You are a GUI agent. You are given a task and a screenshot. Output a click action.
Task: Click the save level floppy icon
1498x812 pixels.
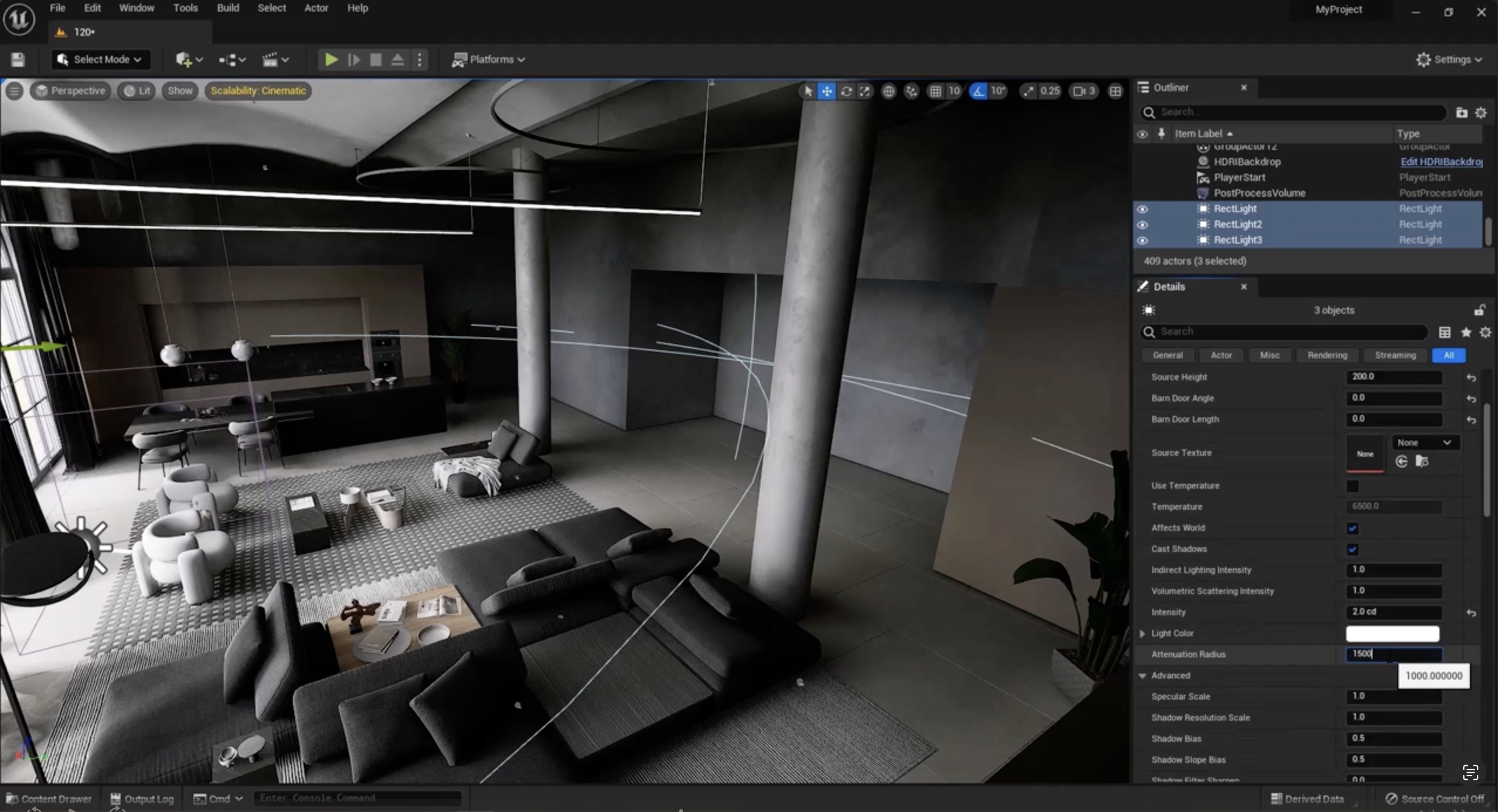18,59
